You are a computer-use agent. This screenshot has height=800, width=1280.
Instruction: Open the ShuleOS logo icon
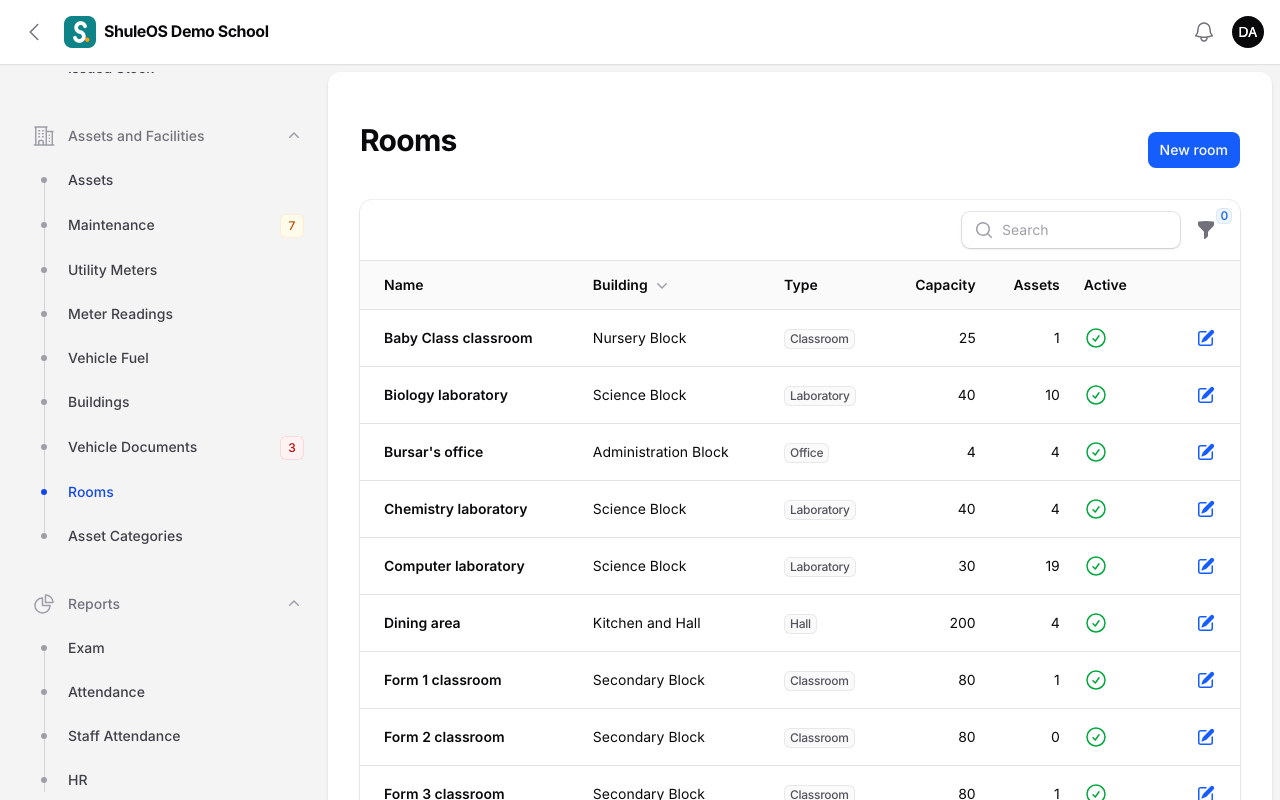coord(80,32)
